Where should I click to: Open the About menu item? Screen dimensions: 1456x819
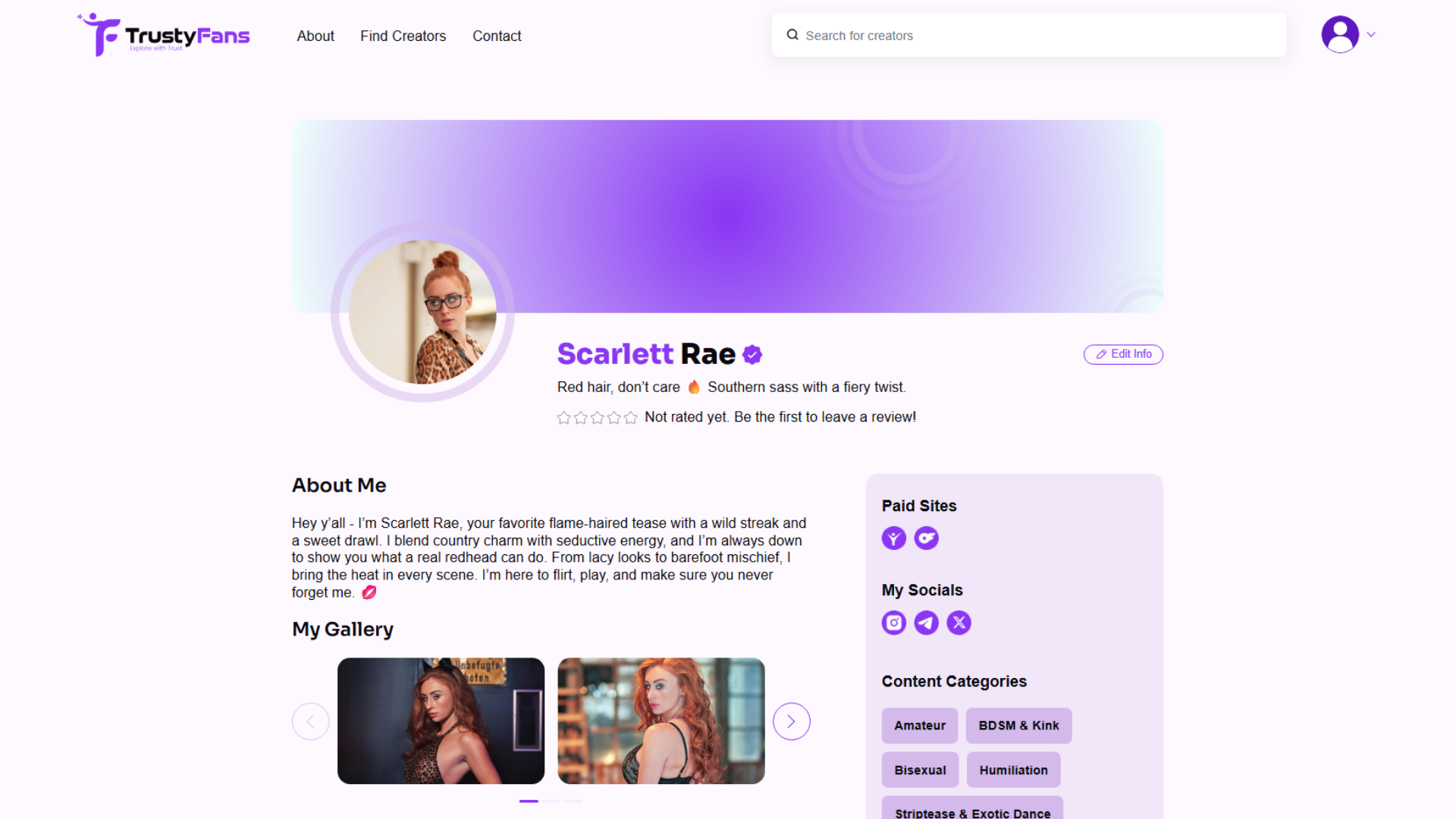point(315,36)
